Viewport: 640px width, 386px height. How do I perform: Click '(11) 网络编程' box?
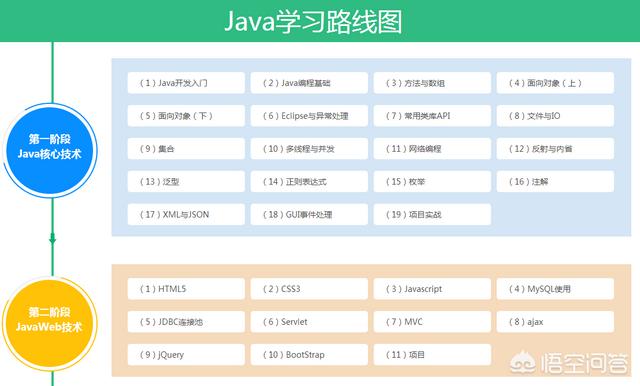pyautogui.click(x=432, y=149)
